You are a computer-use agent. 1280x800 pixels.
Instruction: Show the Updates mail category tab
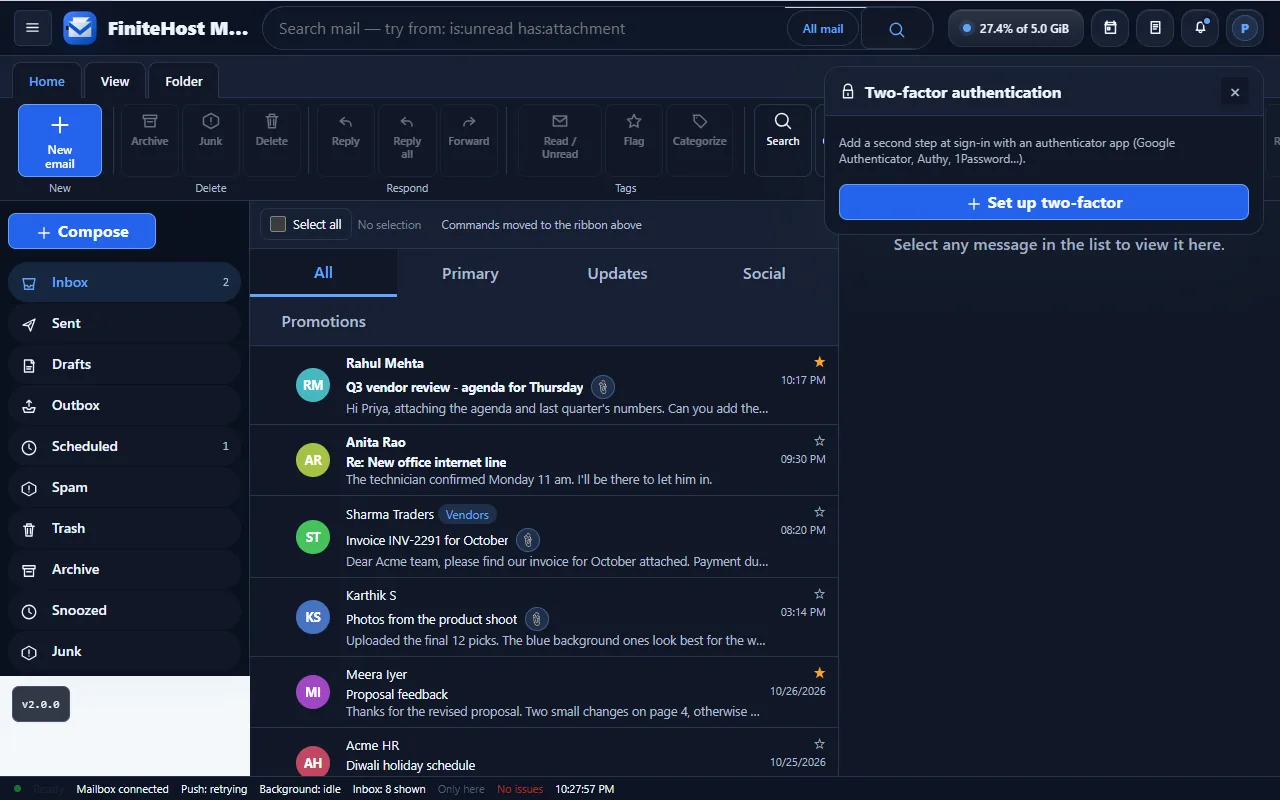pos(617,273)
